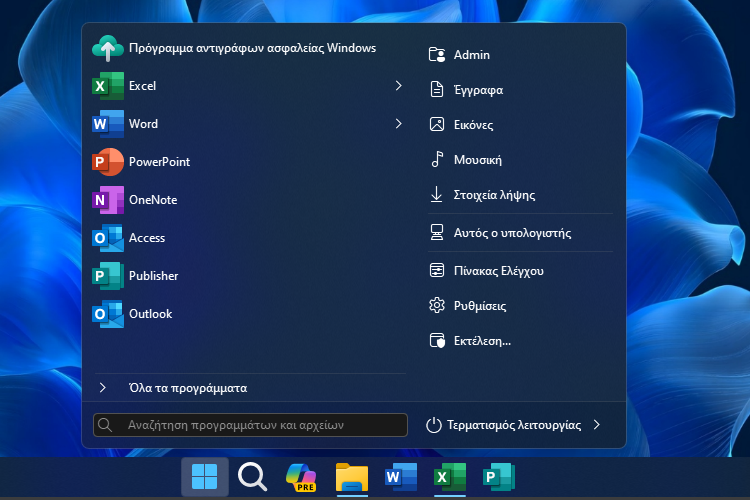Click the Εικόνες pictures icon
This screenshot has height=500, width=750.
click(x=437, y=124)
